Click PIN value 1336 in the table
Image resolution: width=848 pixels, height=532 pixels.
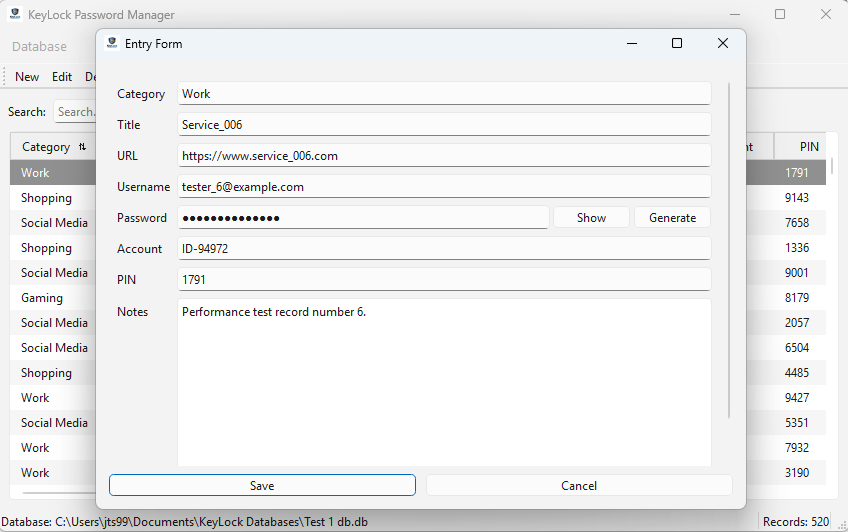tap(797, 248)
